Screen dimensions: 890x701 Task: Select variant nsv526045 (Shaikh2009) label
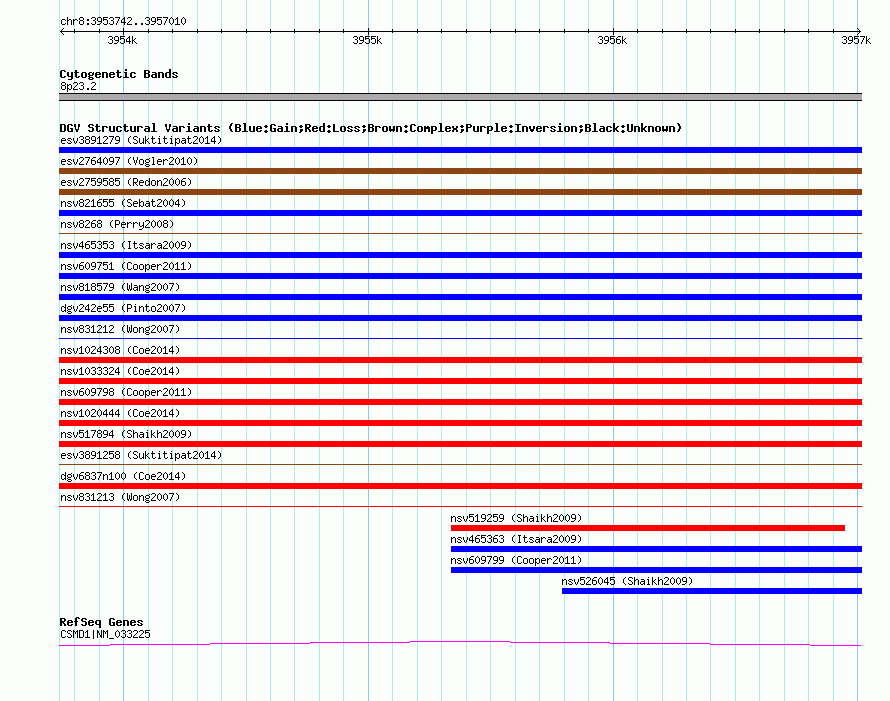coord(627,581)
